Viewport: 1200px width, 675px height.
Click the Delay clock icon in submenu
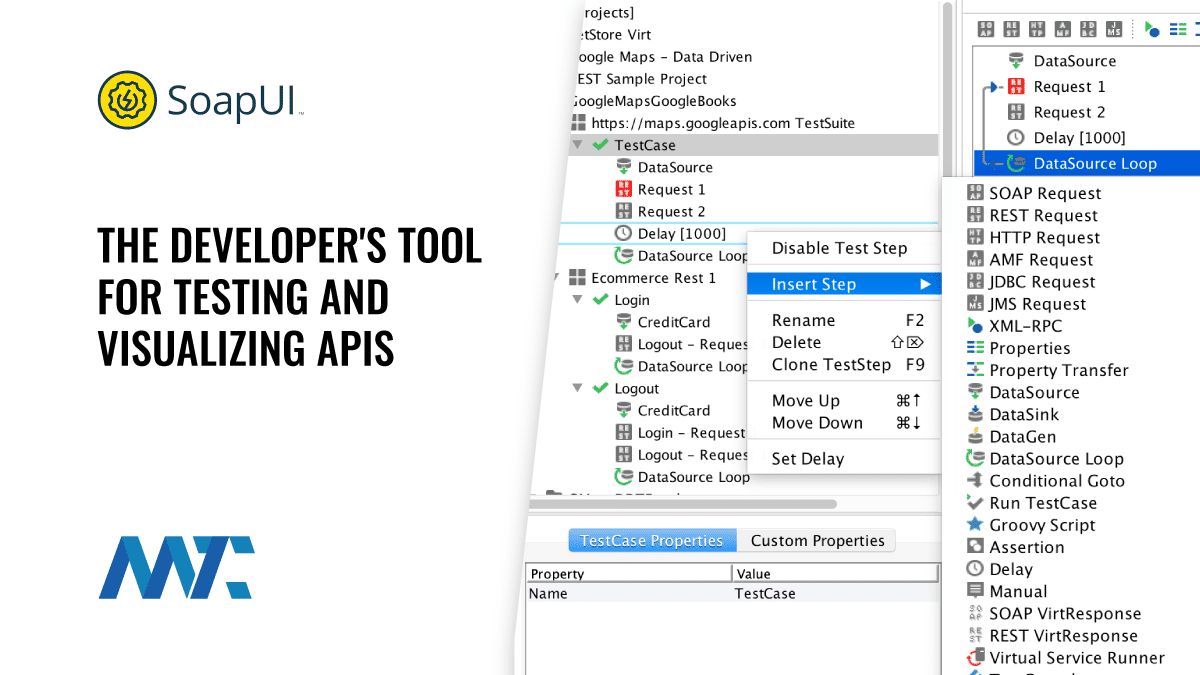pos(975,569)
